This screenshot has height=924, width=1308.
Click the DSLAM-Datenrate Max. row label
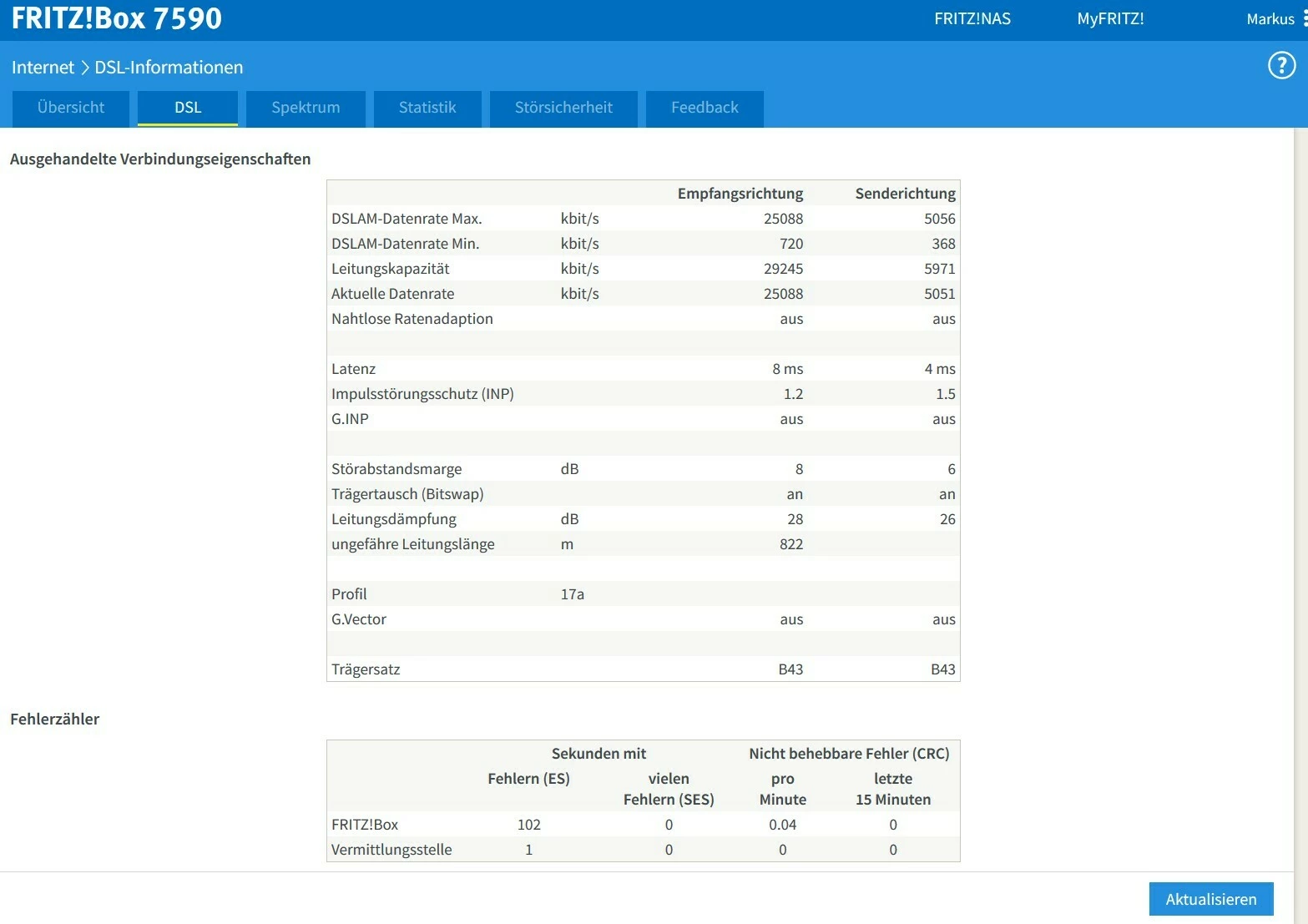click(407, 219)
